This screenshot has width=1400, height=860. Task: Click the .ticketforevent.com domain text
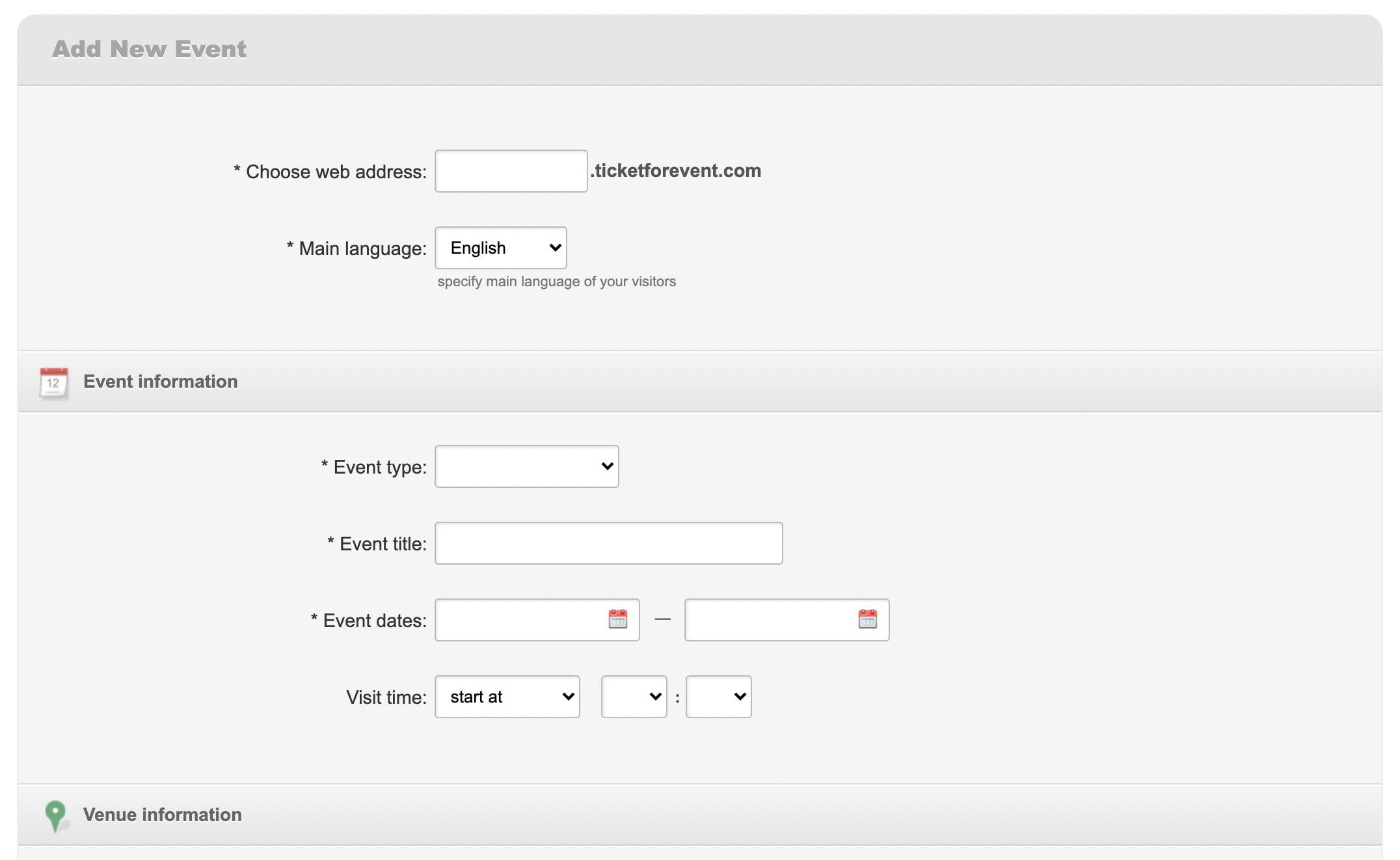point(676,170)
